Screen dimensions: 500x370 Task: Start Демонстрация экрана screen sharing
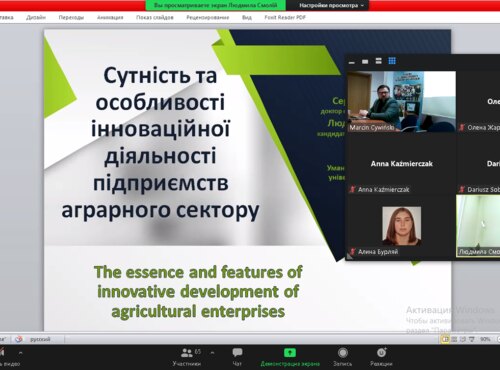[290, 357]
